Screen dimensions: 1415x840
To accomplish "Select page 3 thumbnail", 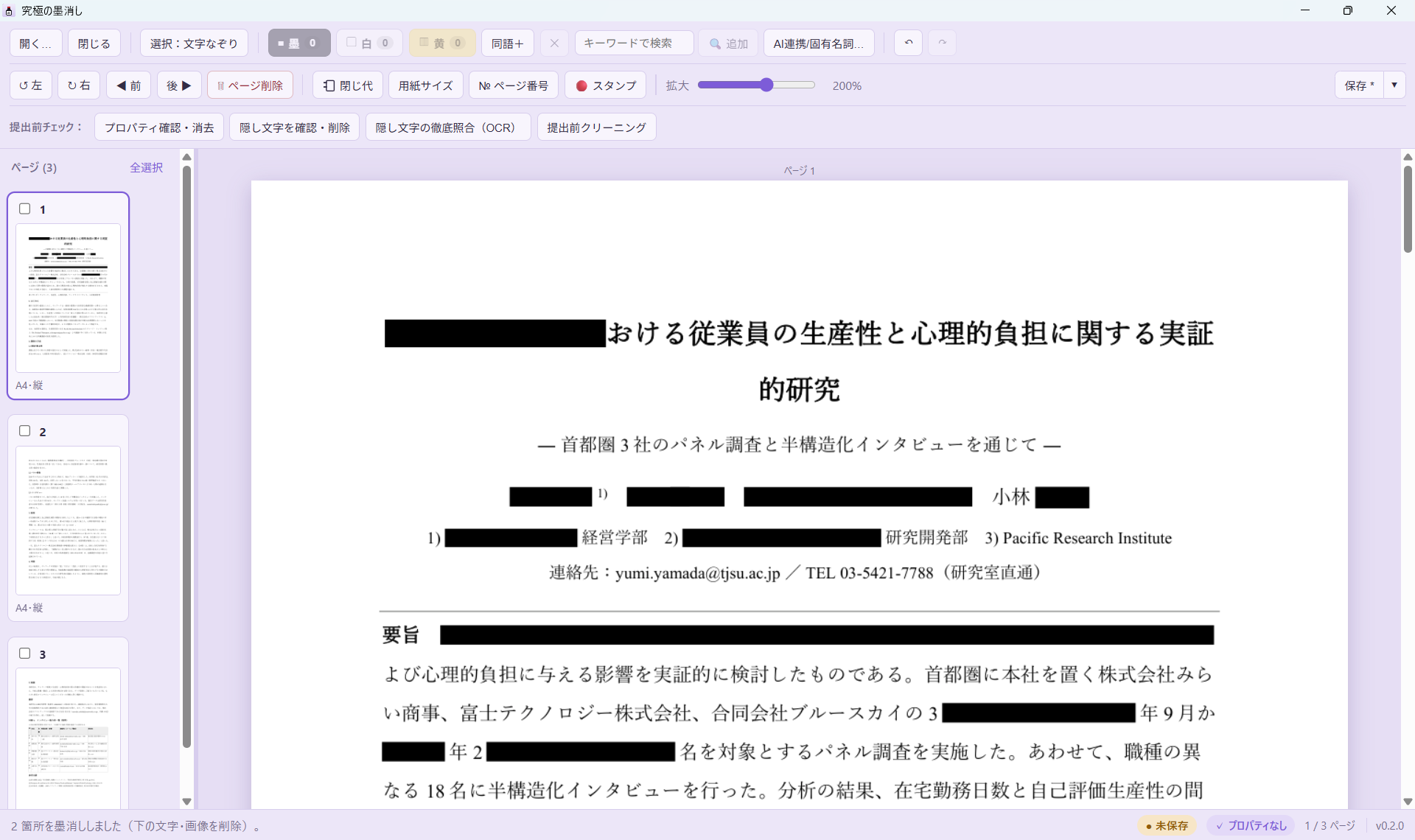I will [x=68, y=737].
